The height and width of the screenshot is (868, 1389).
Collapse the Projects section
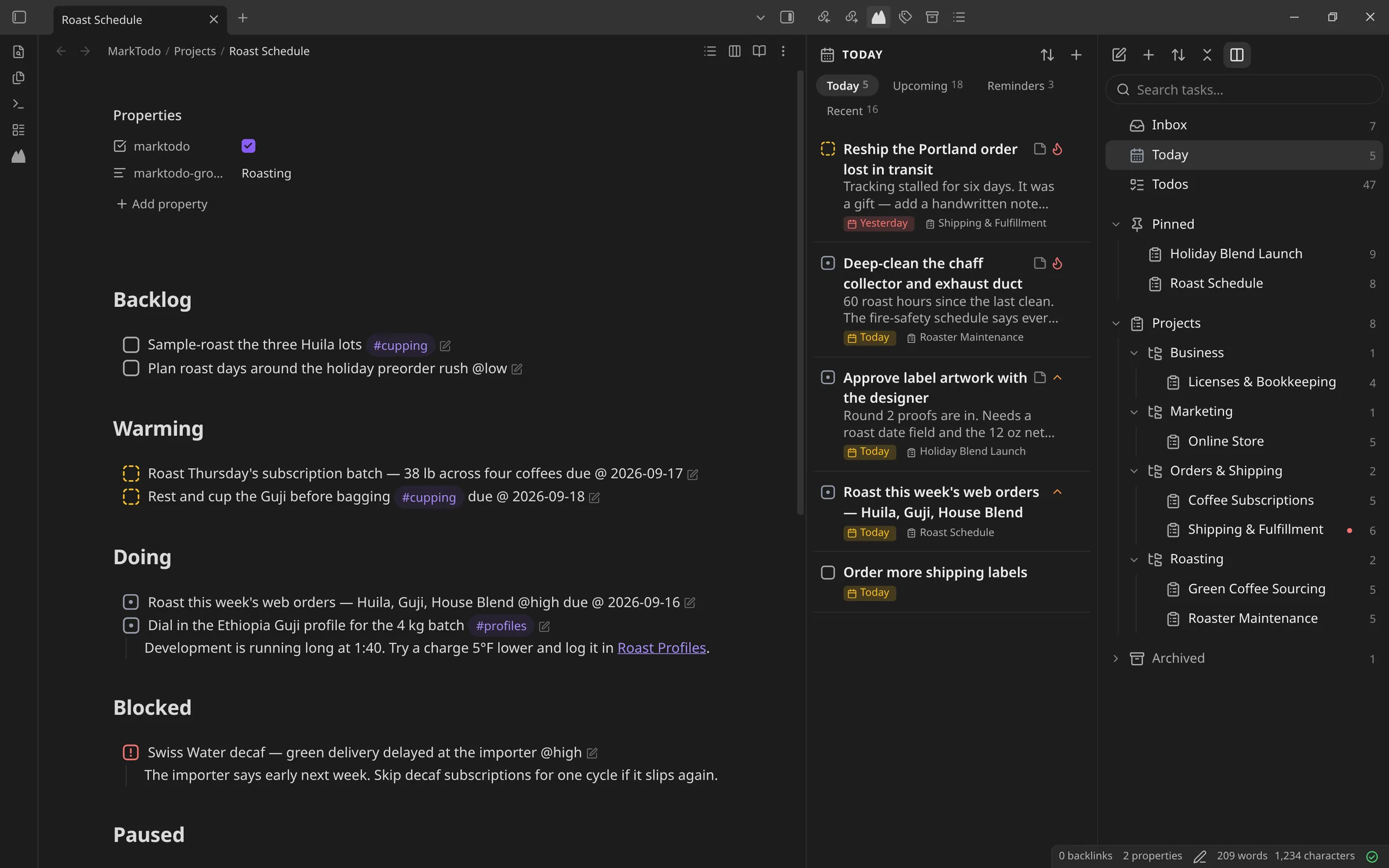coord(1116,323)
